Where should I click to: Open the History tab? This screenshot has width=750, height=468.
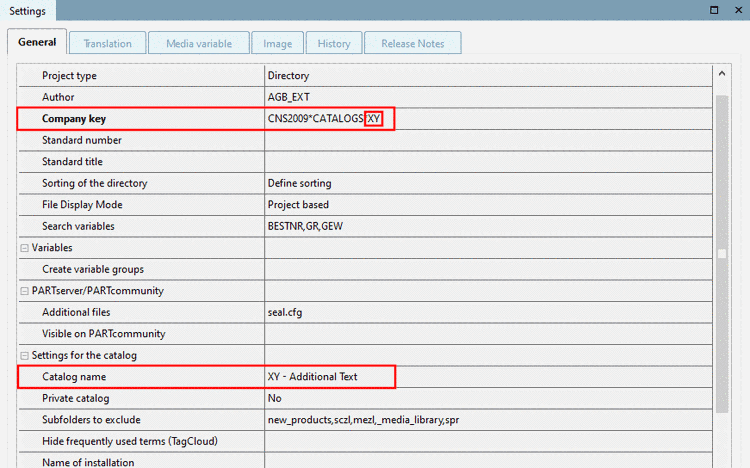(x=334, y=44)
